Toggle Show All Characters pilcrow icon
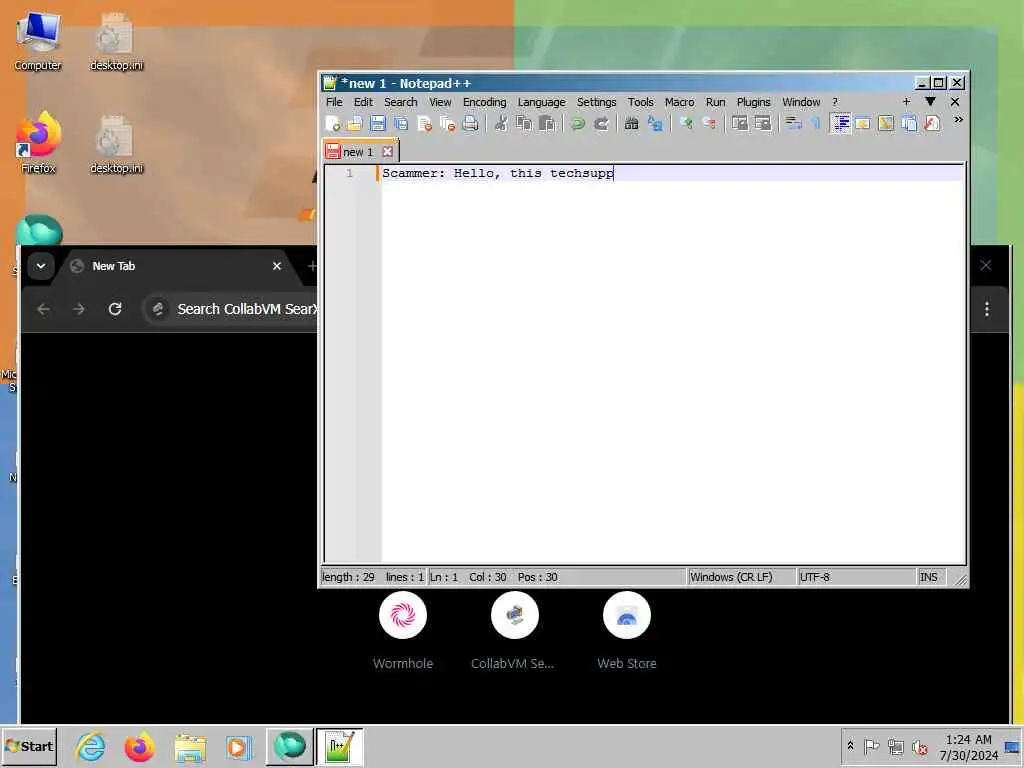Viewport: 1024px width, 768px height. click(x=816, y=123)
